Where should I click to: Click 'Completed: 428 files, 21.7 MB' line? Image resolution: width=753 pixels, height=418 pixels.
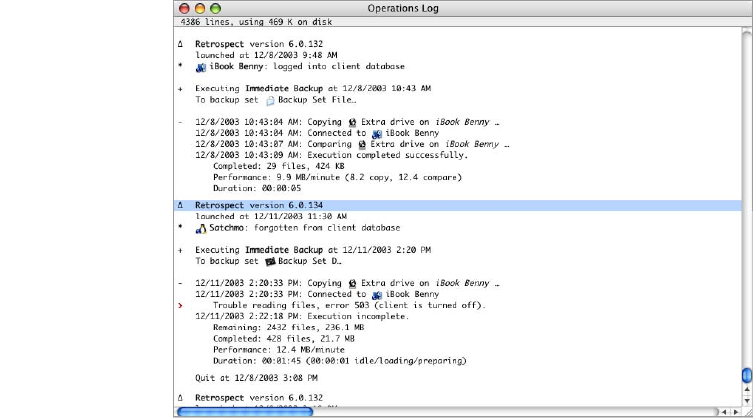click(283, 339)
